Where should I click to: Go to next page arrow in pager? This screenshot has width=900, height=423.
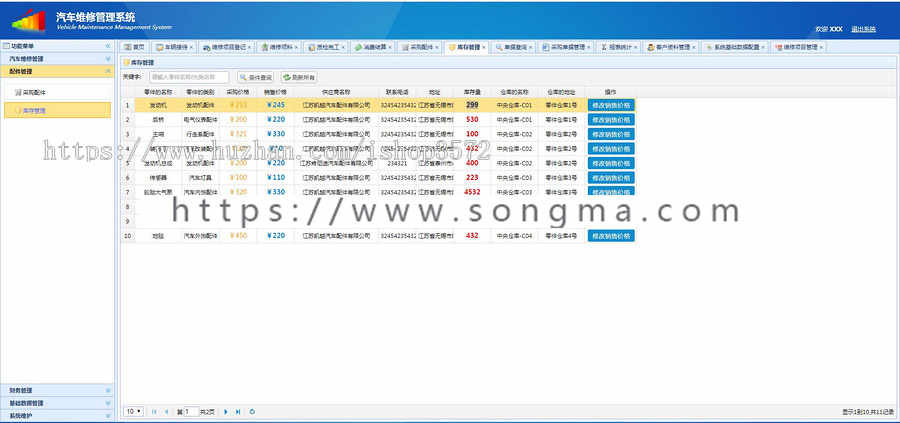click(226, 412)
